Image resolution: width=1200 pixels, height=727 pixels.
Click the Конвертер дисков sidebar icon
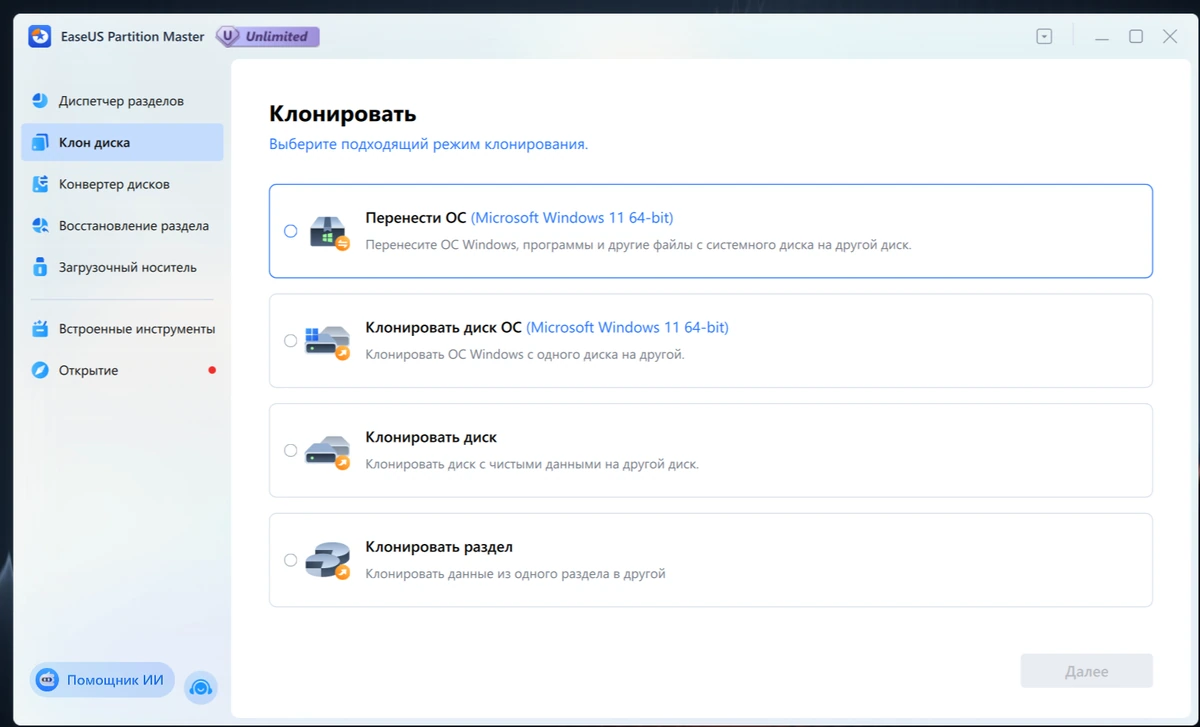point(40,184)
